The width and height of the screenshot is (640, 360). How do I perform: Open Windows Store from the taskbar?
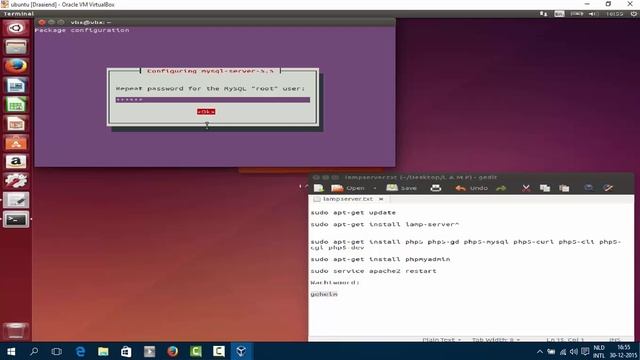(x=126, y=351)
